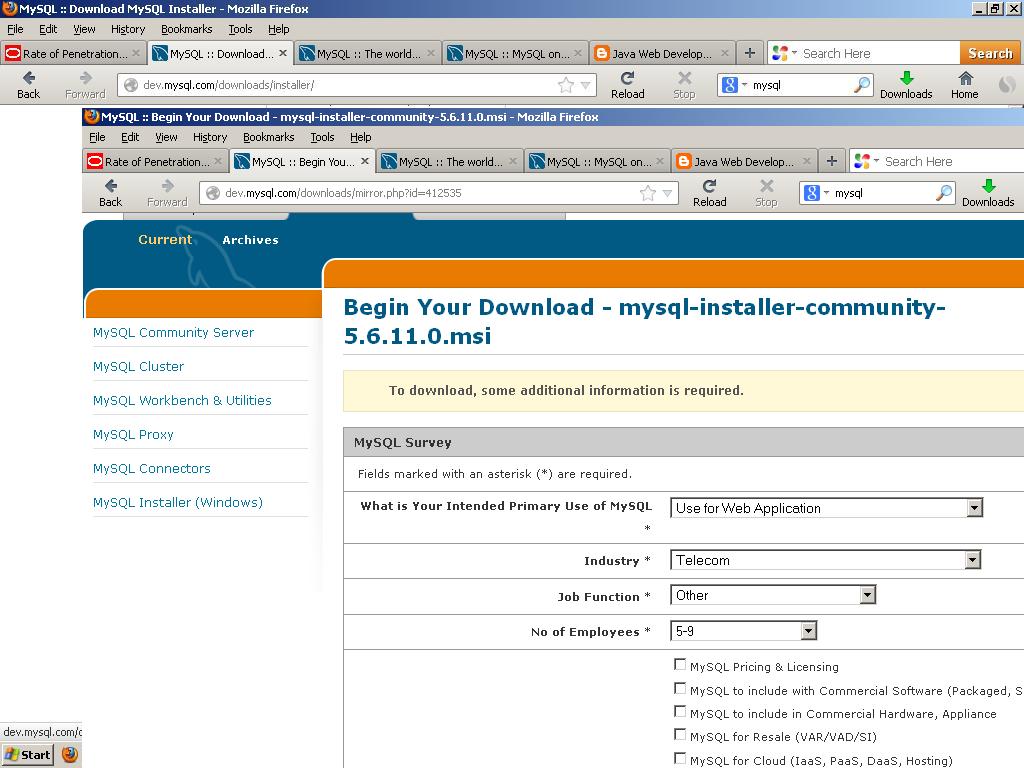Viewport: 1024px width, 768px height.
Task: Click Firefox icon in Windows taskbar
Action: (70, 755)
